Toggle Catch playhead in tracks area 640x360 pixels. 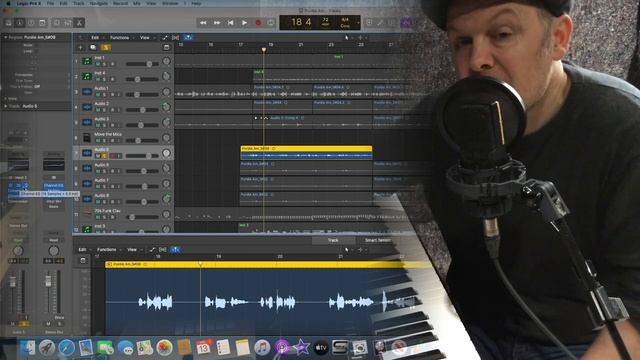click(x=188, y=38)
